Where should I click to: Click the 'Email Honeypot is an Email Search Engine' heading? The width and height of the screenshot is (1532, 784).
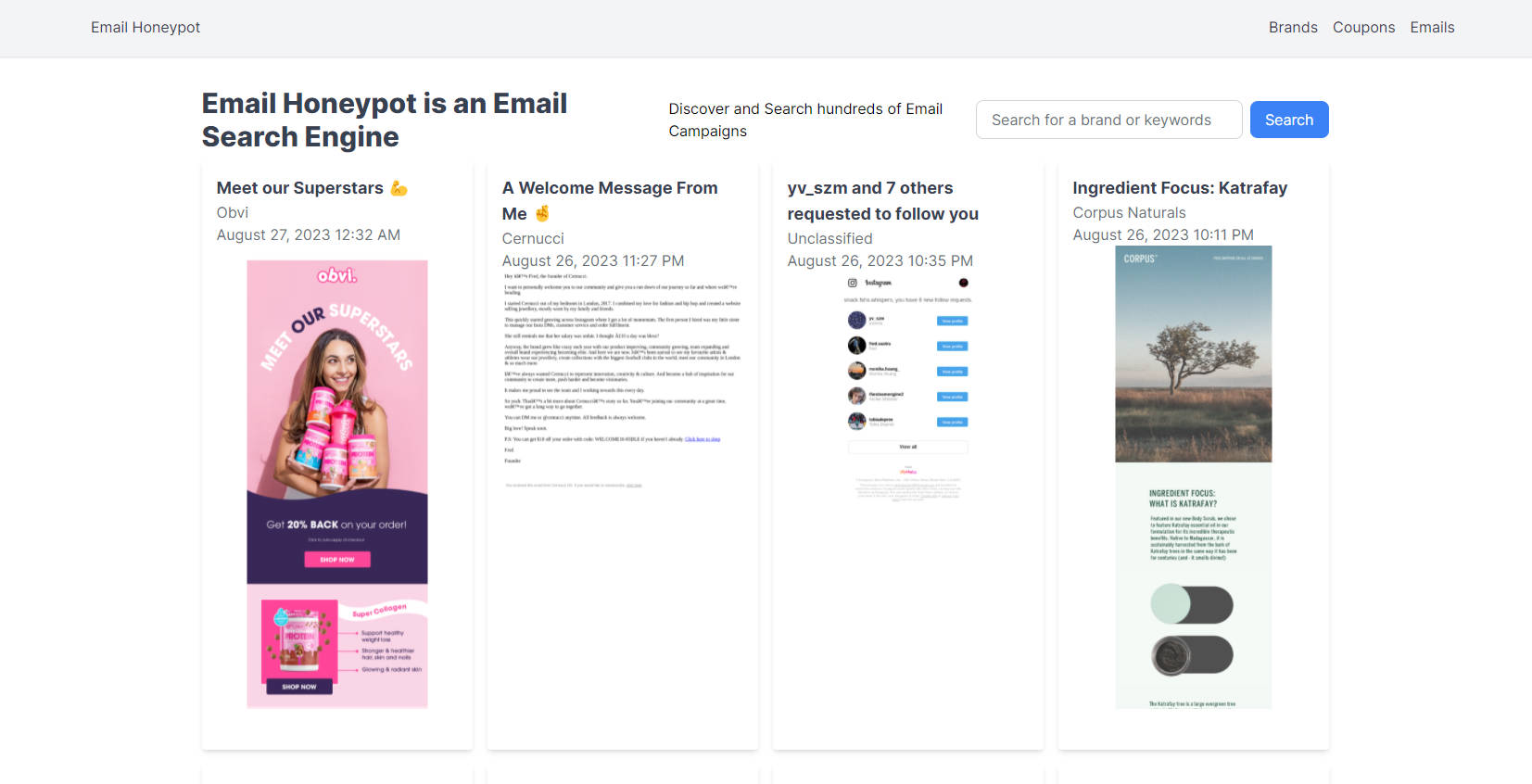[x=385, y=120]
